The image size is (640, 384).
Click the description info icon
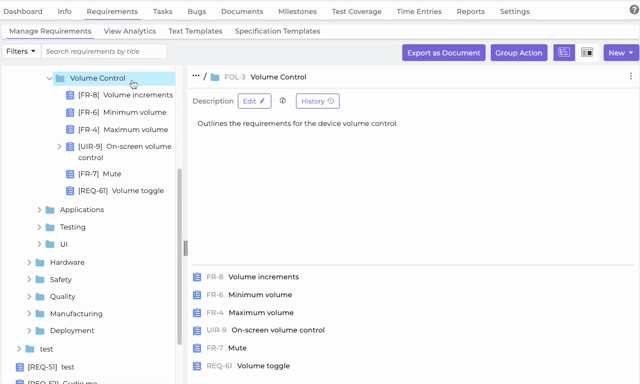282,101
